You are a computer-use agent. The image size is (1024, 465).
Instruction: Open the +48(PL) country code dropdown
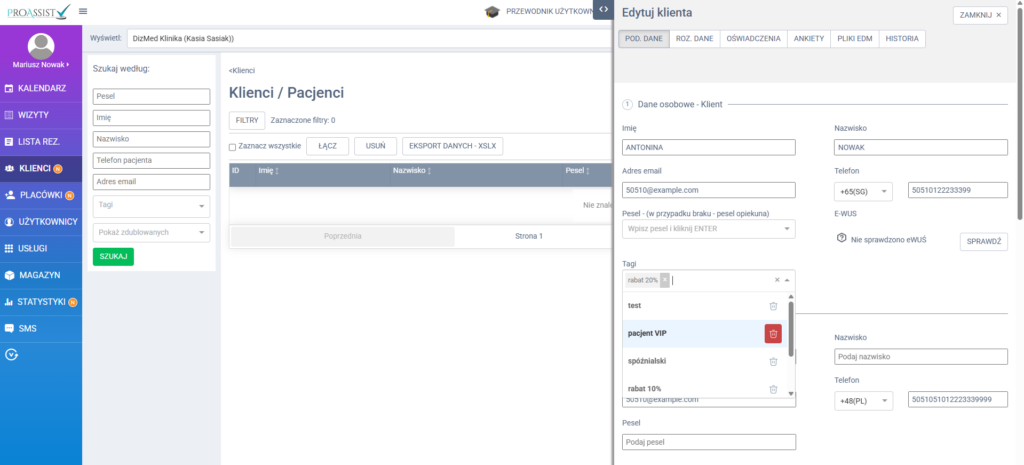[862, 400]
